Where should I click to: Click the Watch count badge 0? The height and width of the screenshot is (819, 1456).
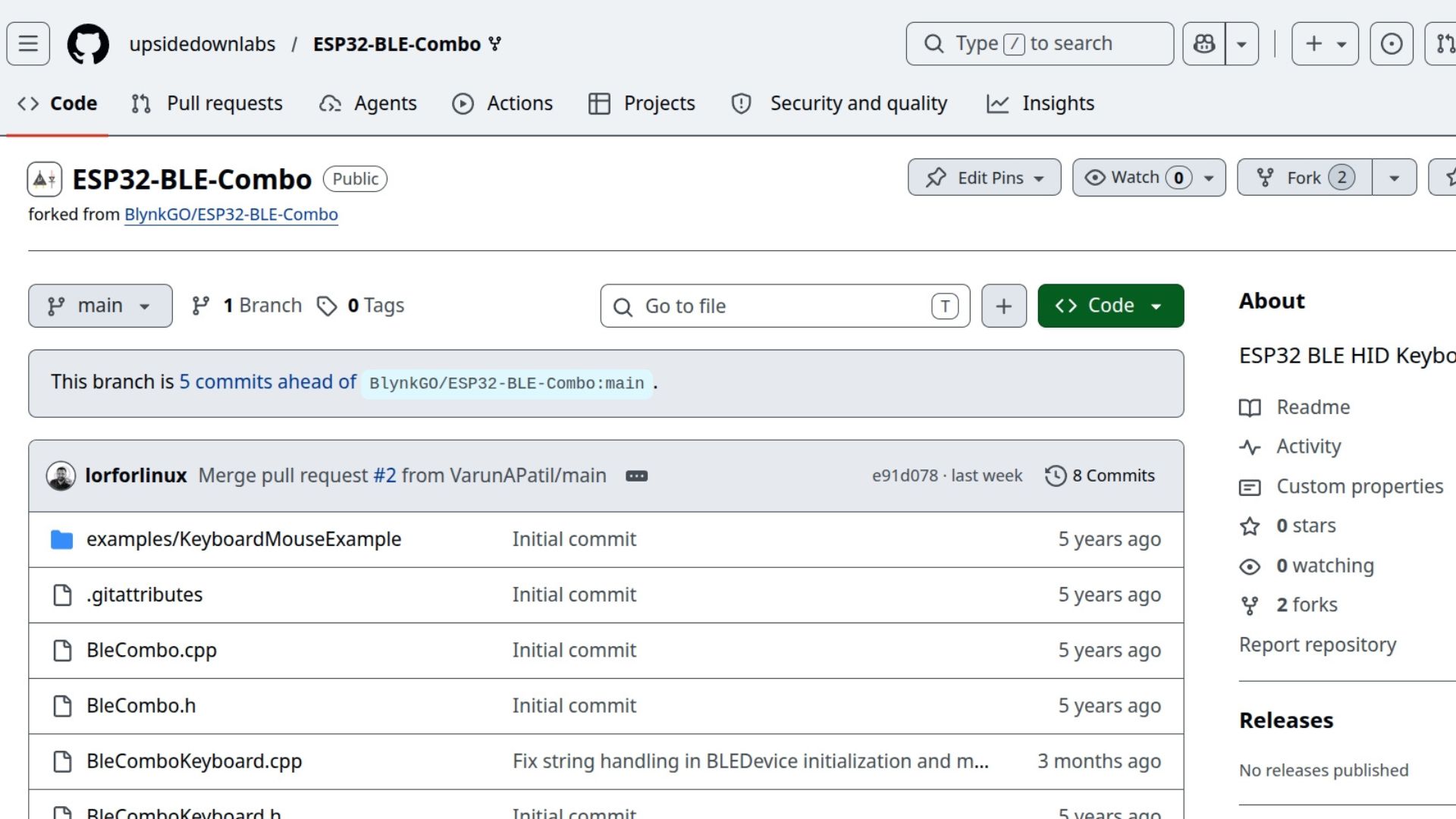(x=1178, y=177)
